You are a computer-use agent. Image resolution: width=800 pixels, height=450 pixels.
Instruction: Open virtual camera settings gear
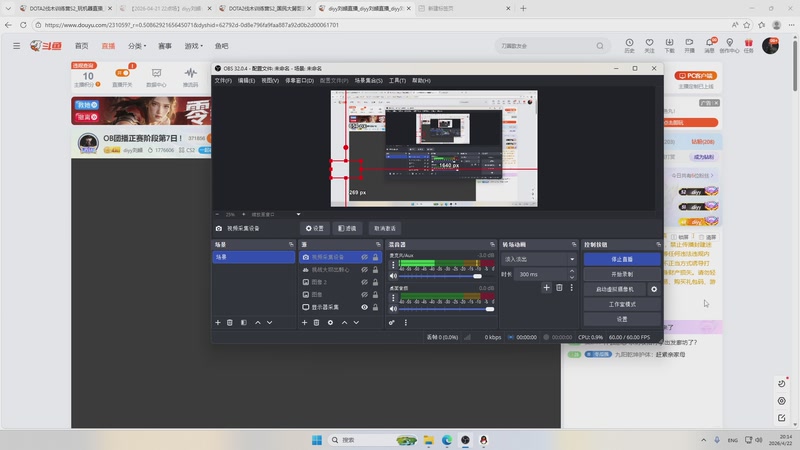point(654,289)
